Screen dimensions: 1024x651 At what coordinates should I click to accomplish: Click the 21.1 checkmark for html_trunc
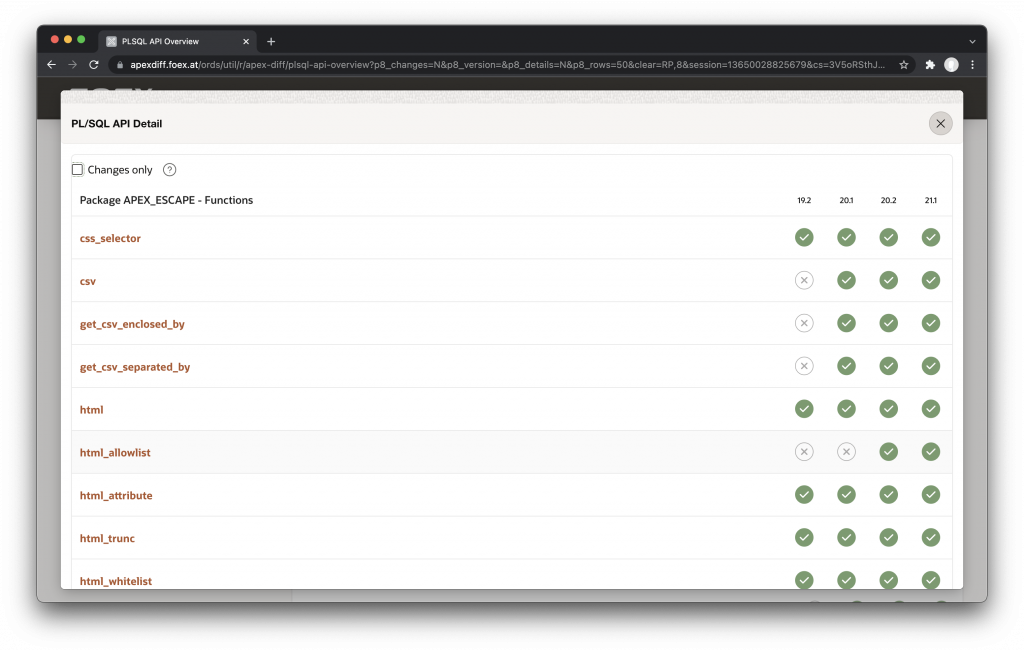click(x=931, y=538)
